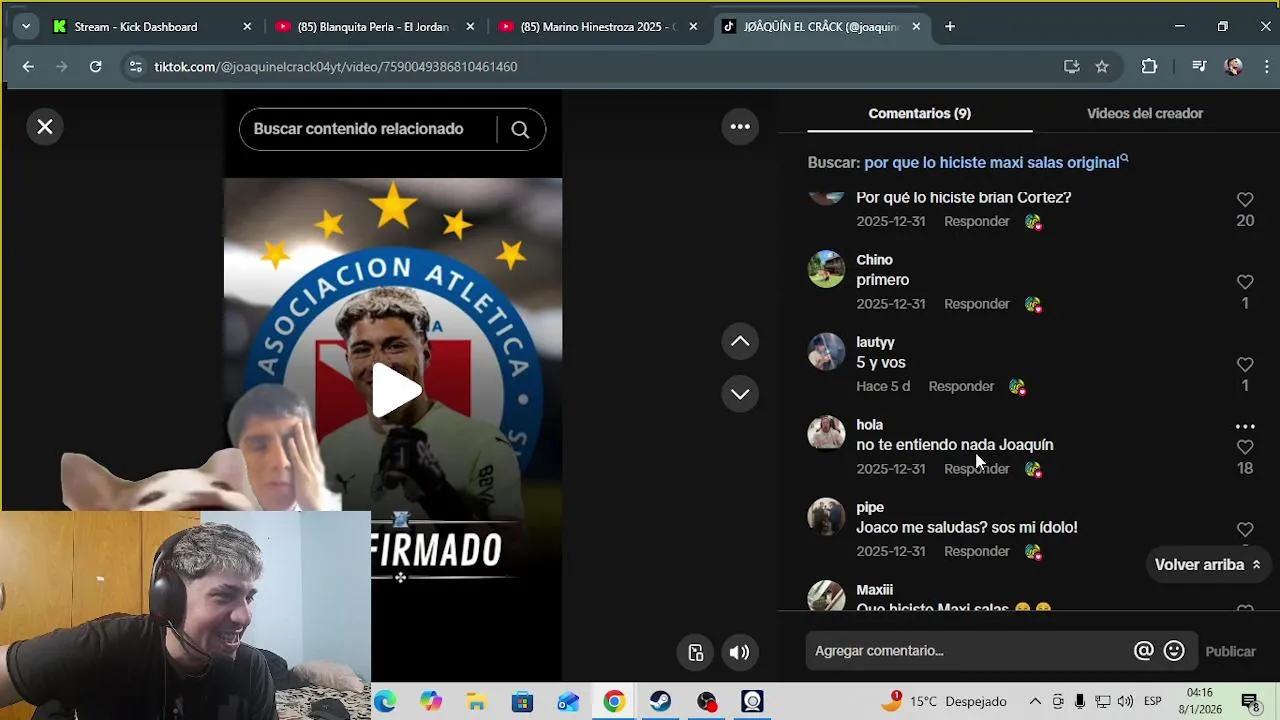Click the search magnifier in related content bar
The width and height of the screenshot is (1280, 720).
pos(520,129)
